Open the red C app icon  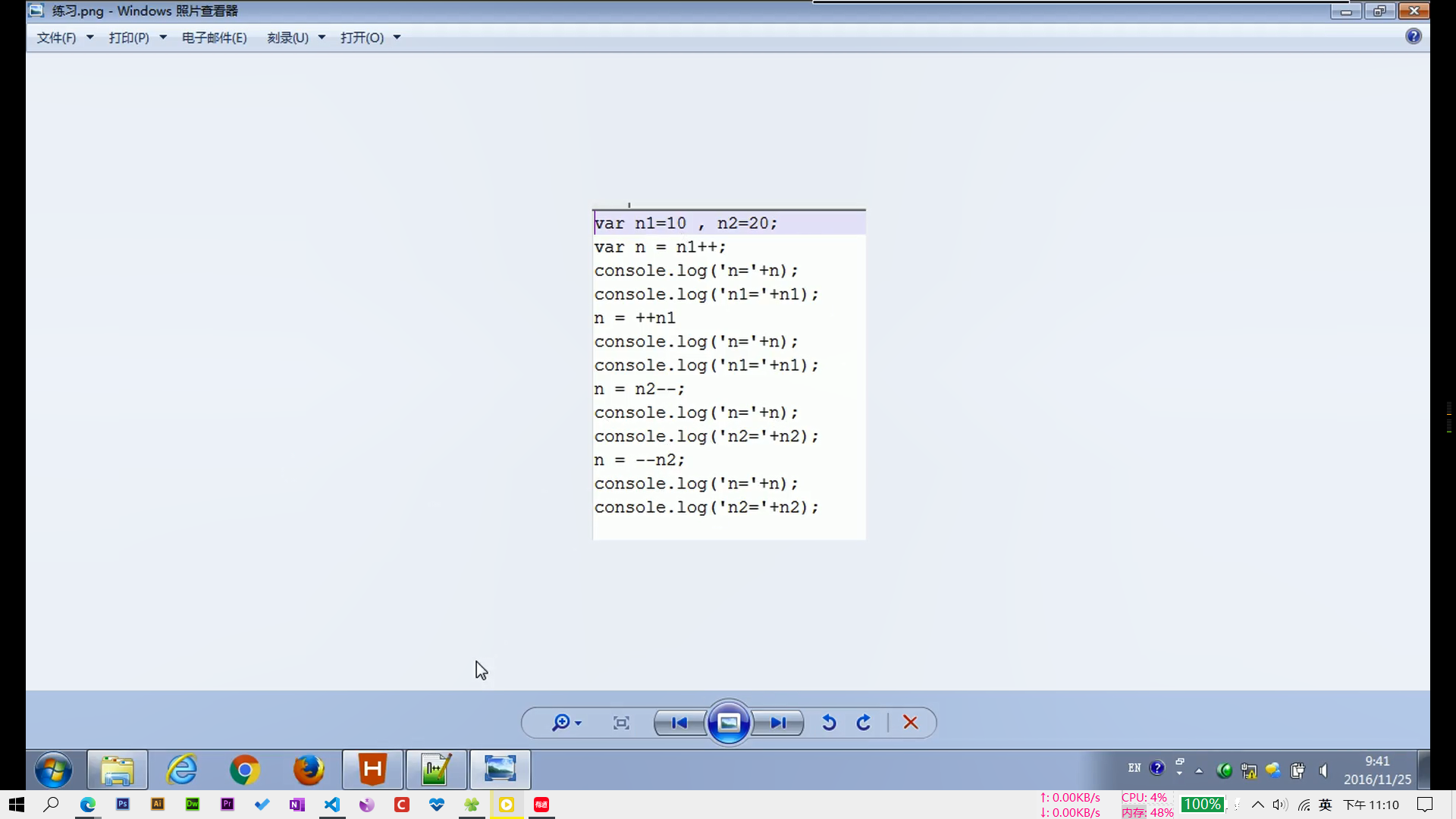[x=402, y=805]
